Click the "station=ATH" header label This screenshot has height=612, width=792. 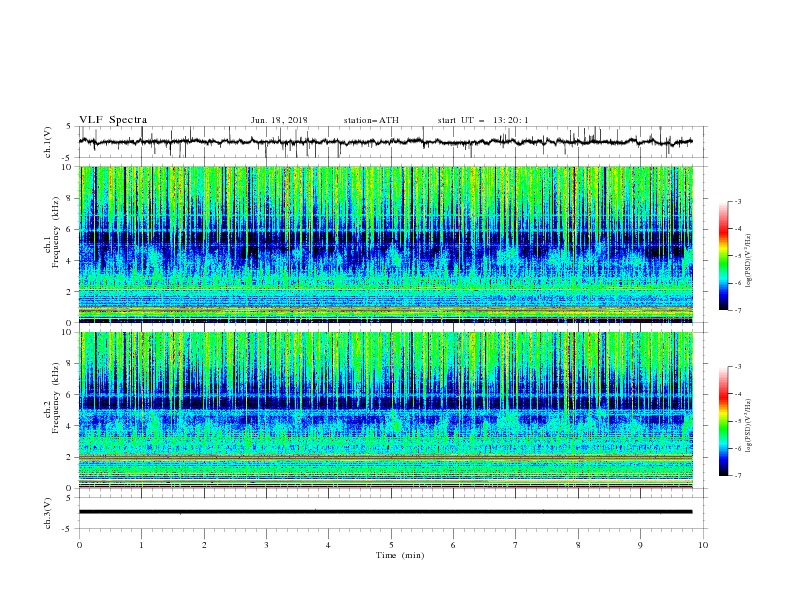tap(371, 120)
